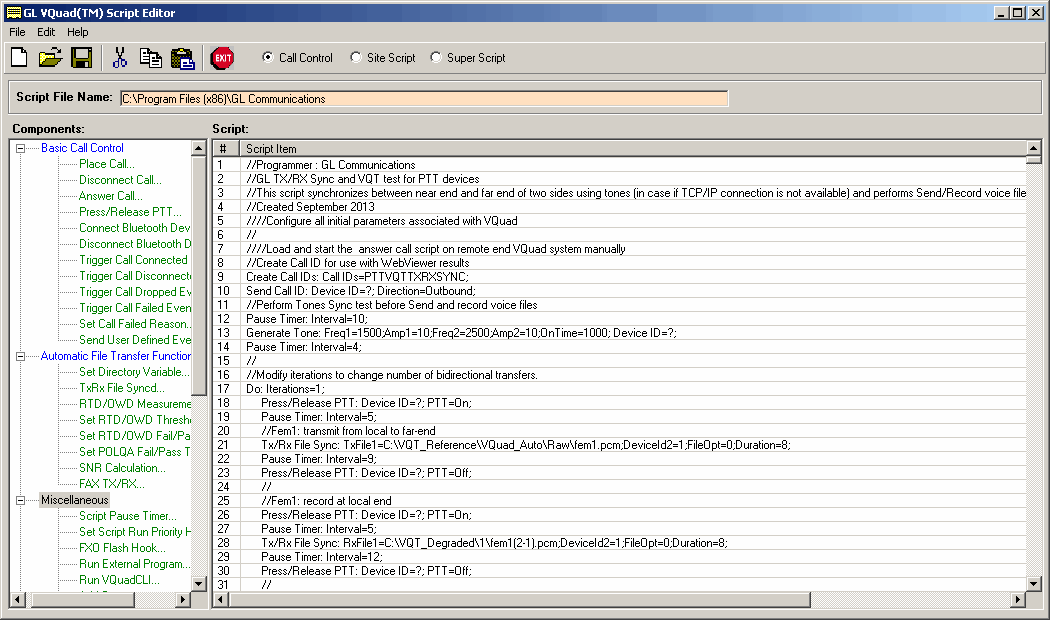Select Script Pause Timer... component
1050x620 pixels.
pos(128,516)
